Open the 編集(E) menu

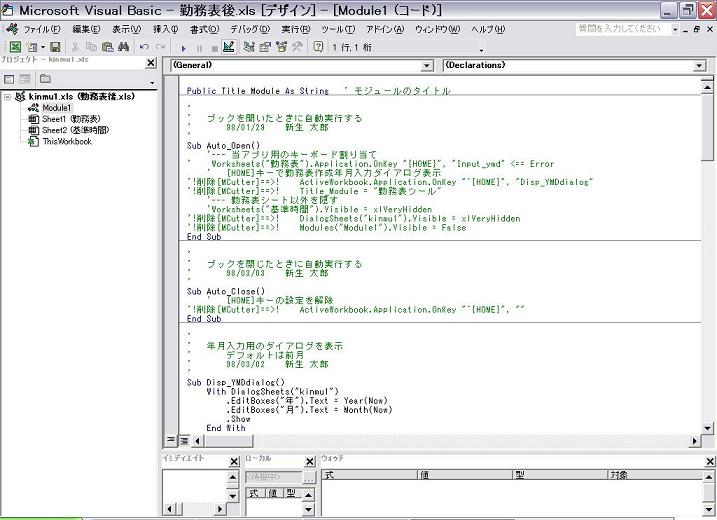(x=86, y=29)
